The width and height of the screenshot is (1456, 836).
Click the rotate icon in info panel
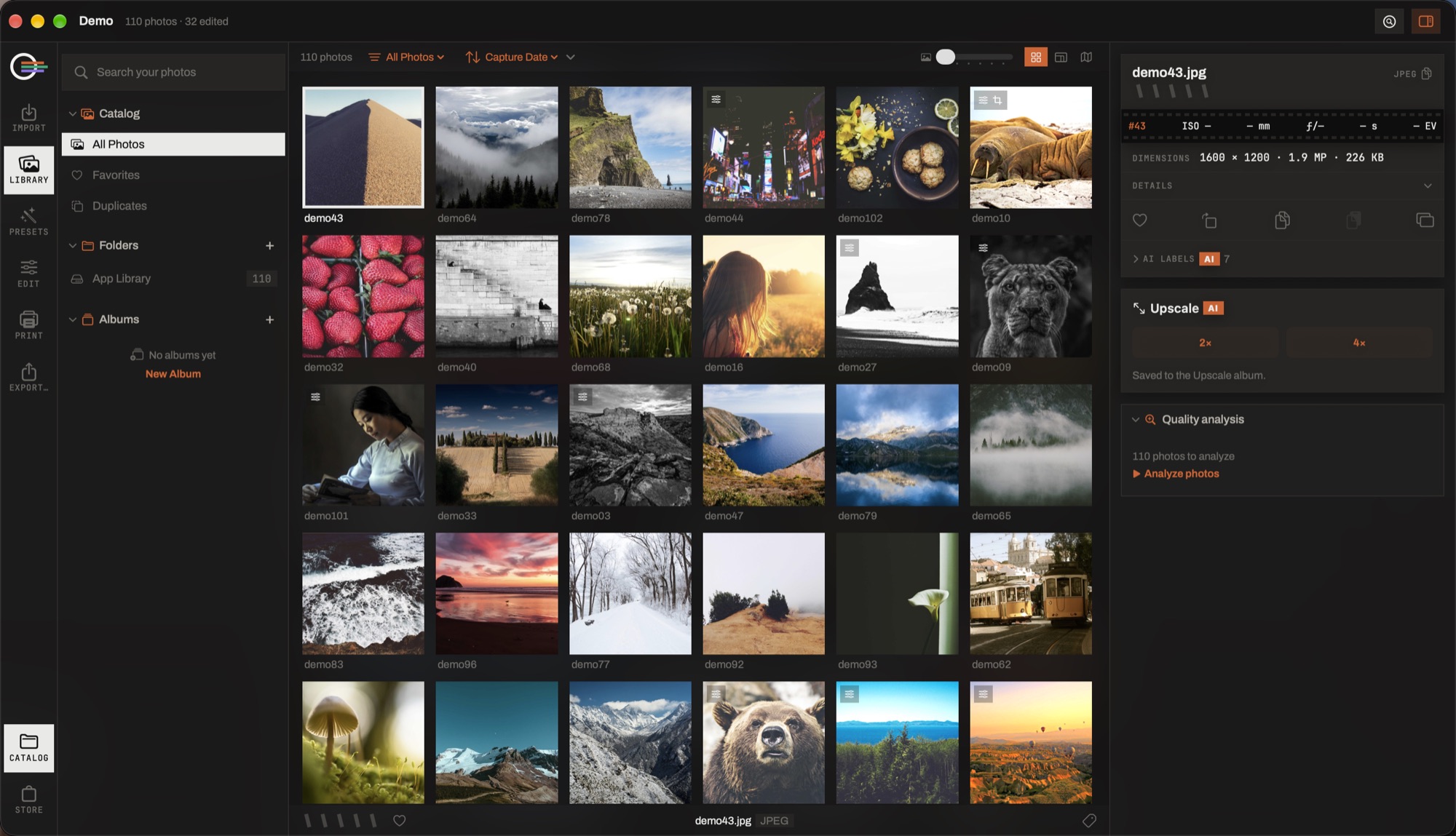(x=1209, y=220)
